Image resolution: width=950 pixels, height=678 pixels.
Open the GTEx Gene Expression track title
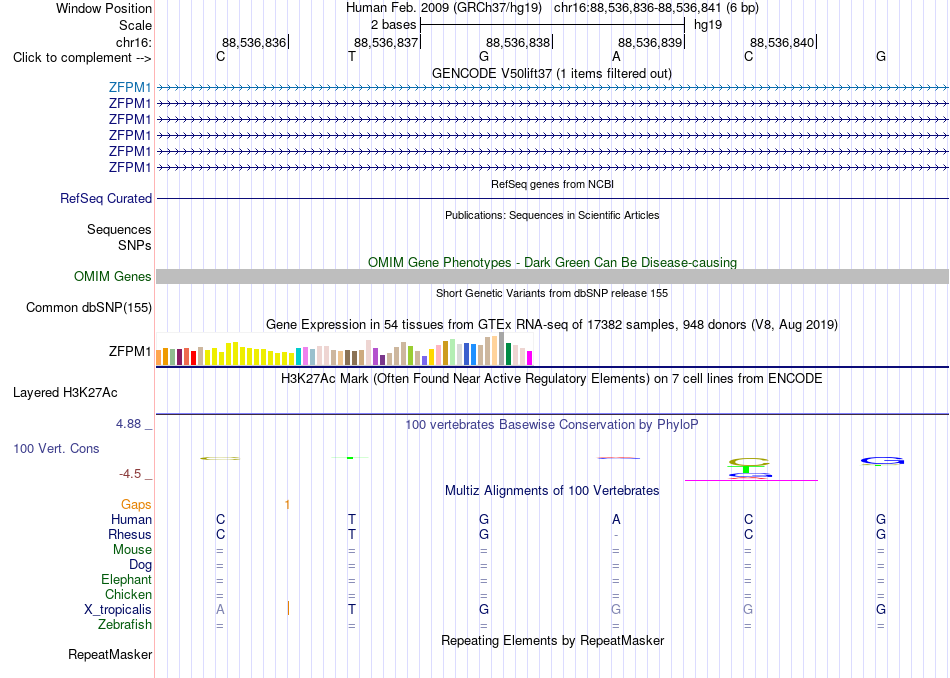point(551,325)
